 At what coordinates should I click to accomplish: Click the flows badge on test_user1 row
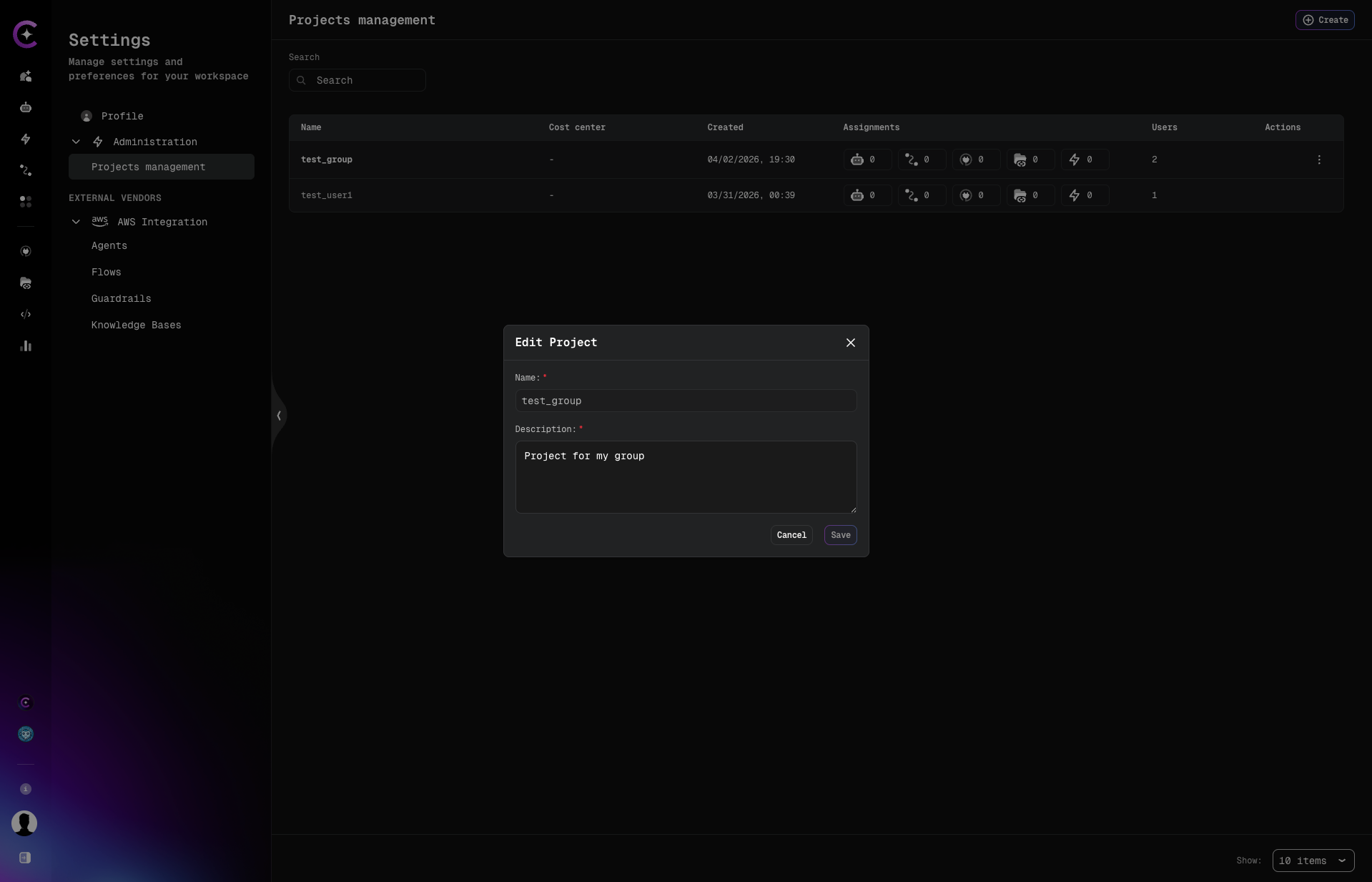pyautogui.click(x=1083, y=195)
